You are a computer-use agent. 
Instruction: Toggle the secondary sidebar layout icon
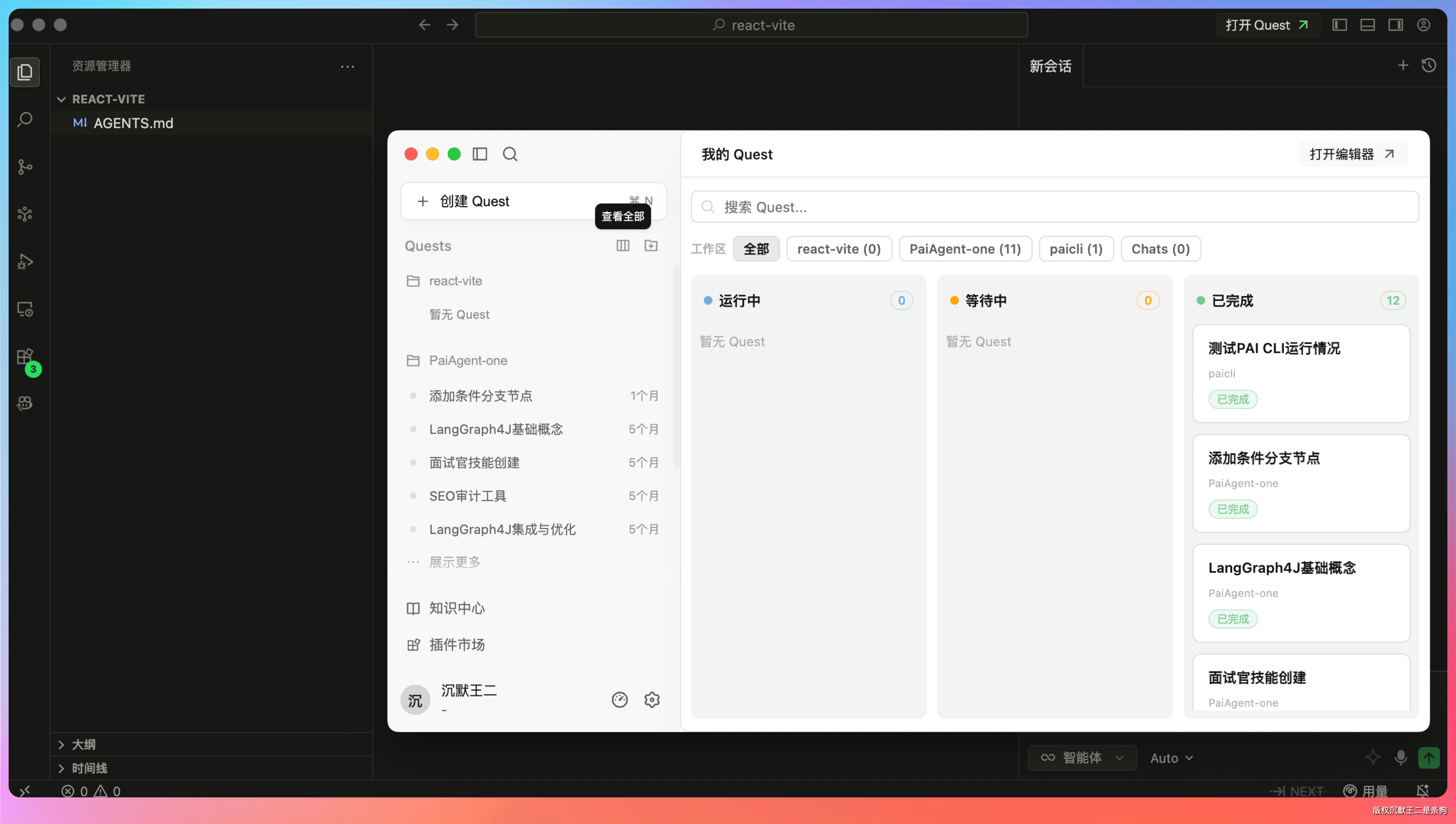click(1395, 25)
